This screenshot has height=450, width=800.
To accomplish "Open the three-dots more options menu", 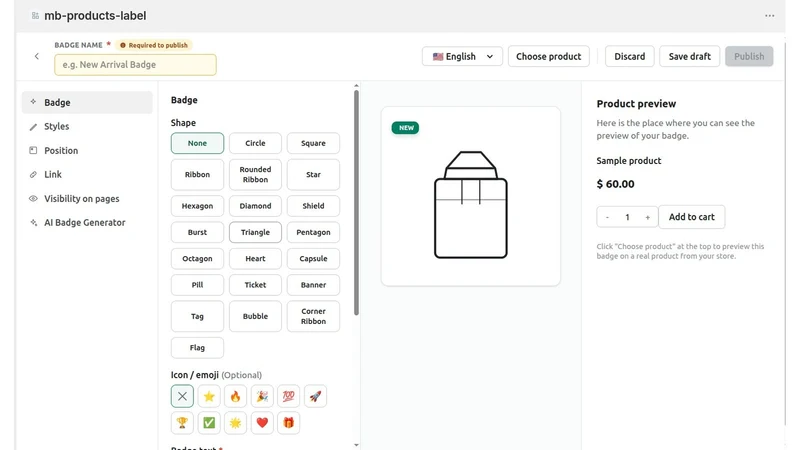I will [x=769, y=16].
